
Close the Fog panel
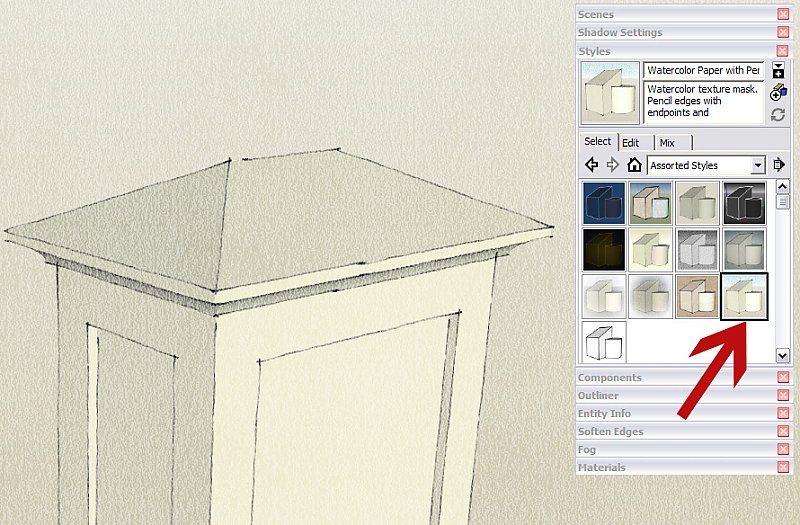point(783,449)
